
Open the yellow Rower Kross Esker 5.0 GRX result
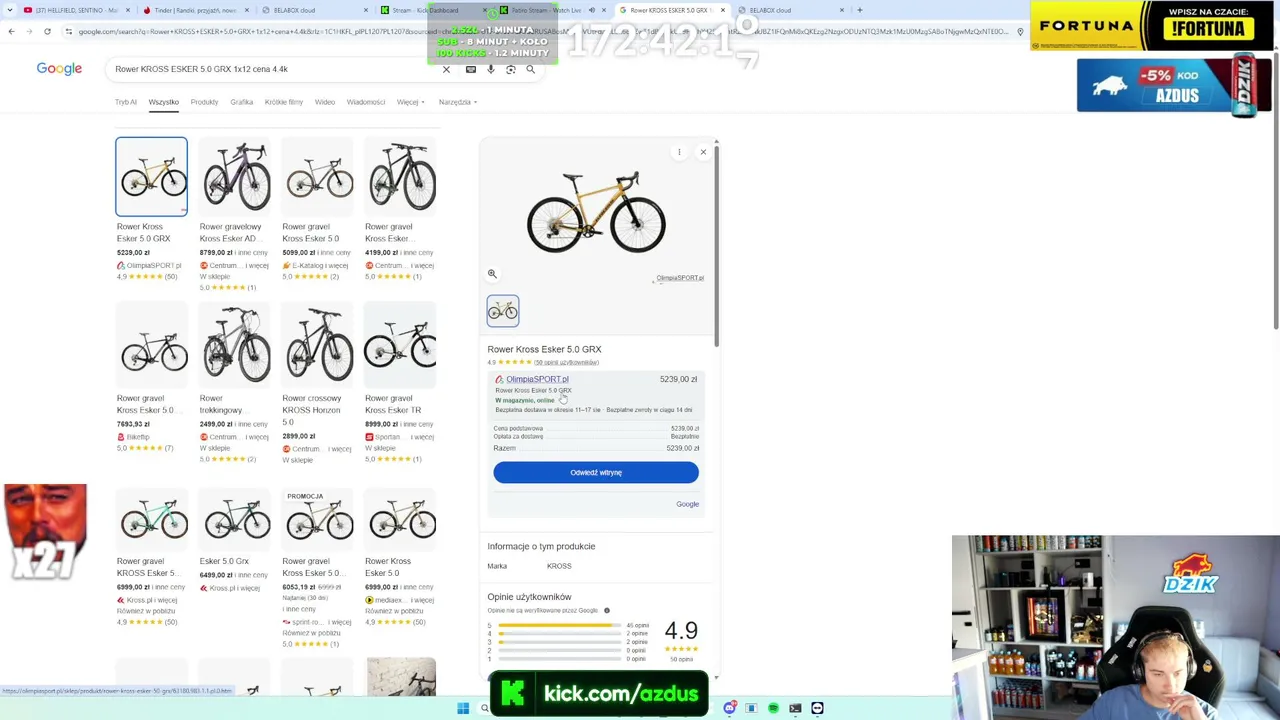tap(151, 177)
